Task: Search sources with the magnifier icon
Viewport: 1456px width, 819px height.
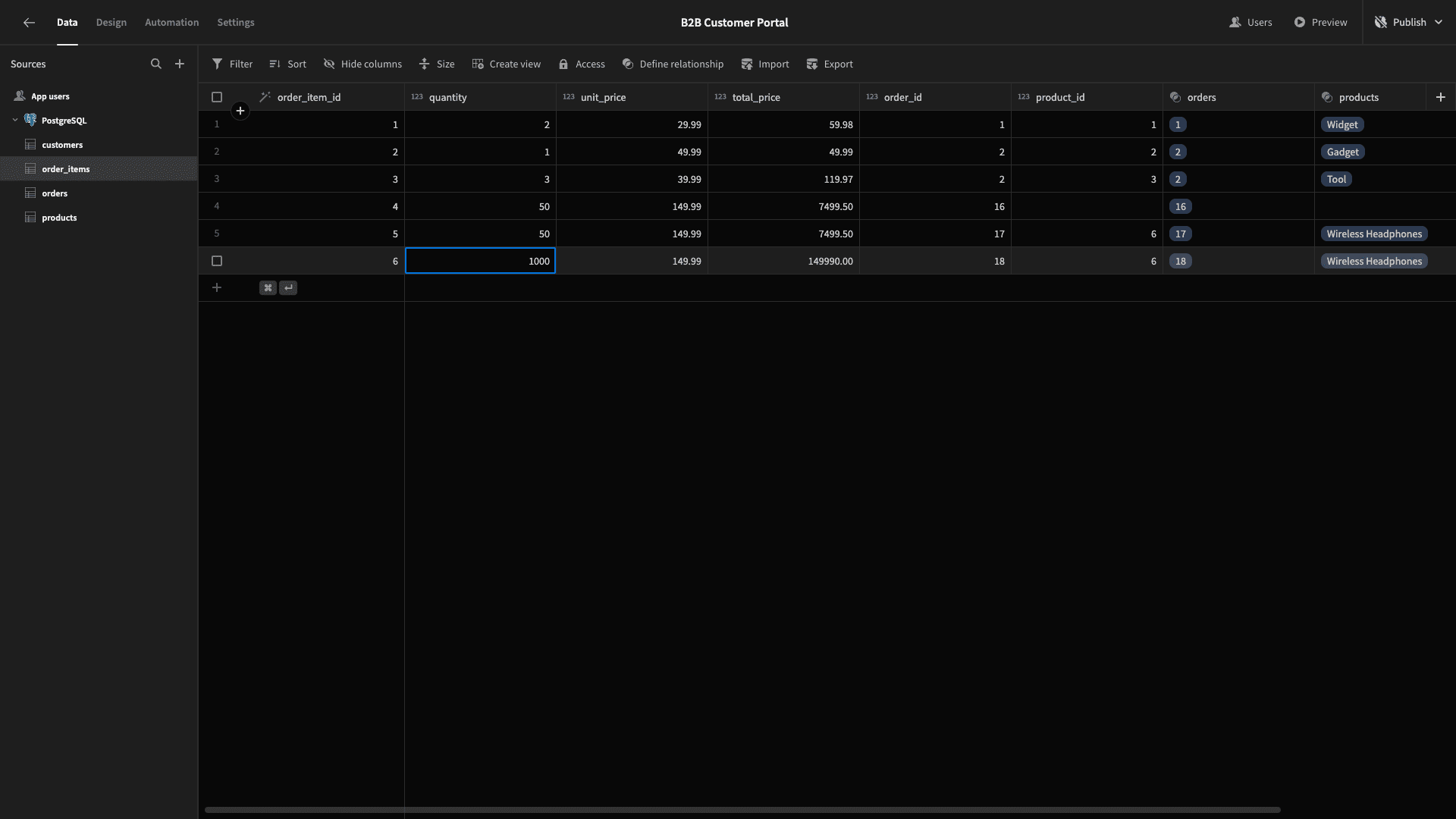Action: coord(156,64)
